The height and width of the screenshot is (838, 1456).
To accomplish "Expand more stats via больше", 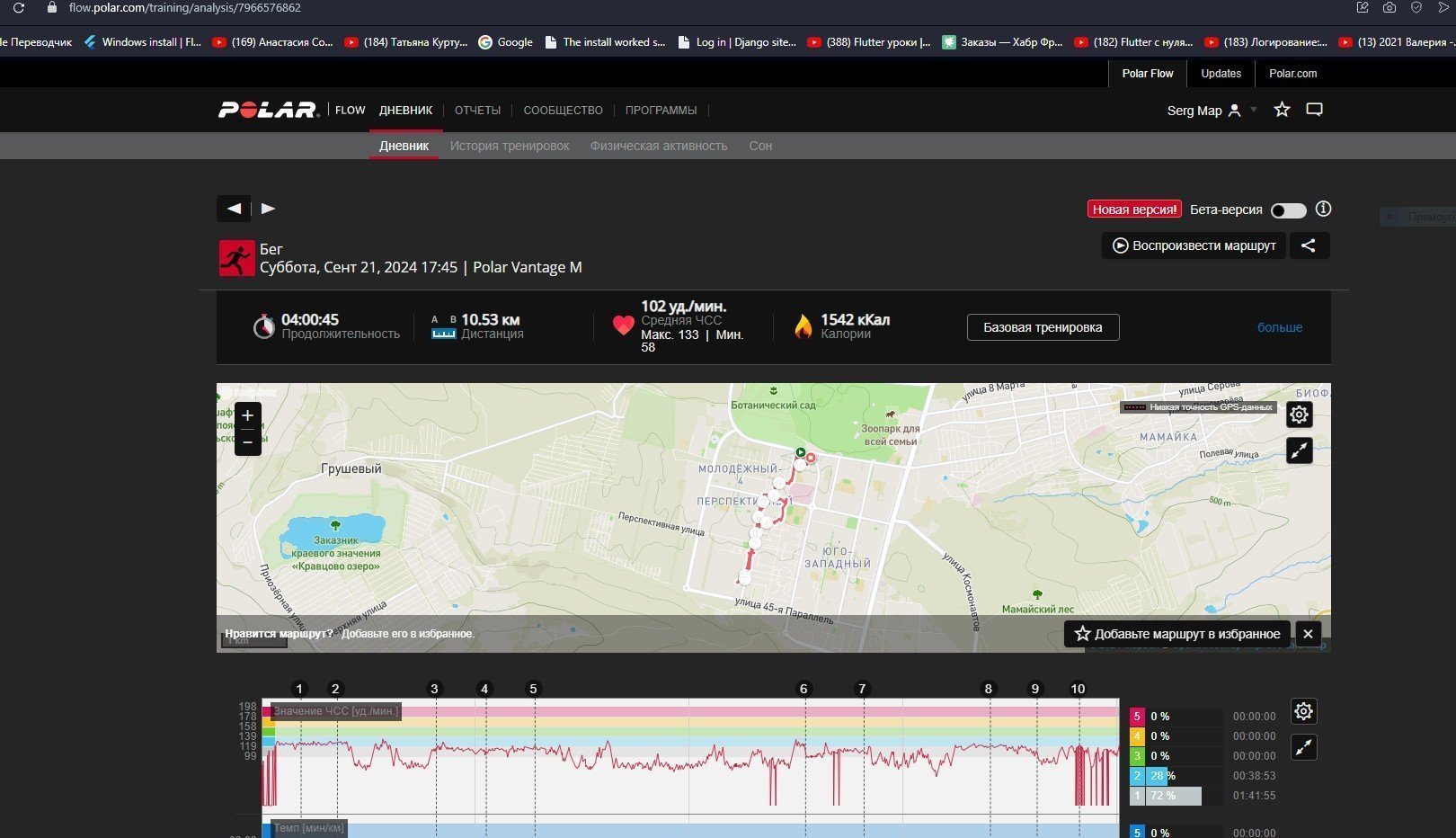I will coord(1280,327).
